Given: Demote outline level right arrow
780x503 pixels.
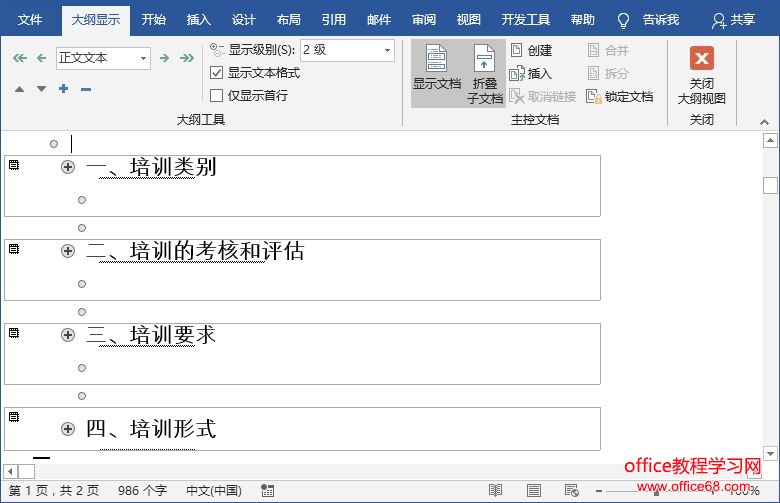Looking at the screenshot, I should click(165, 58).
